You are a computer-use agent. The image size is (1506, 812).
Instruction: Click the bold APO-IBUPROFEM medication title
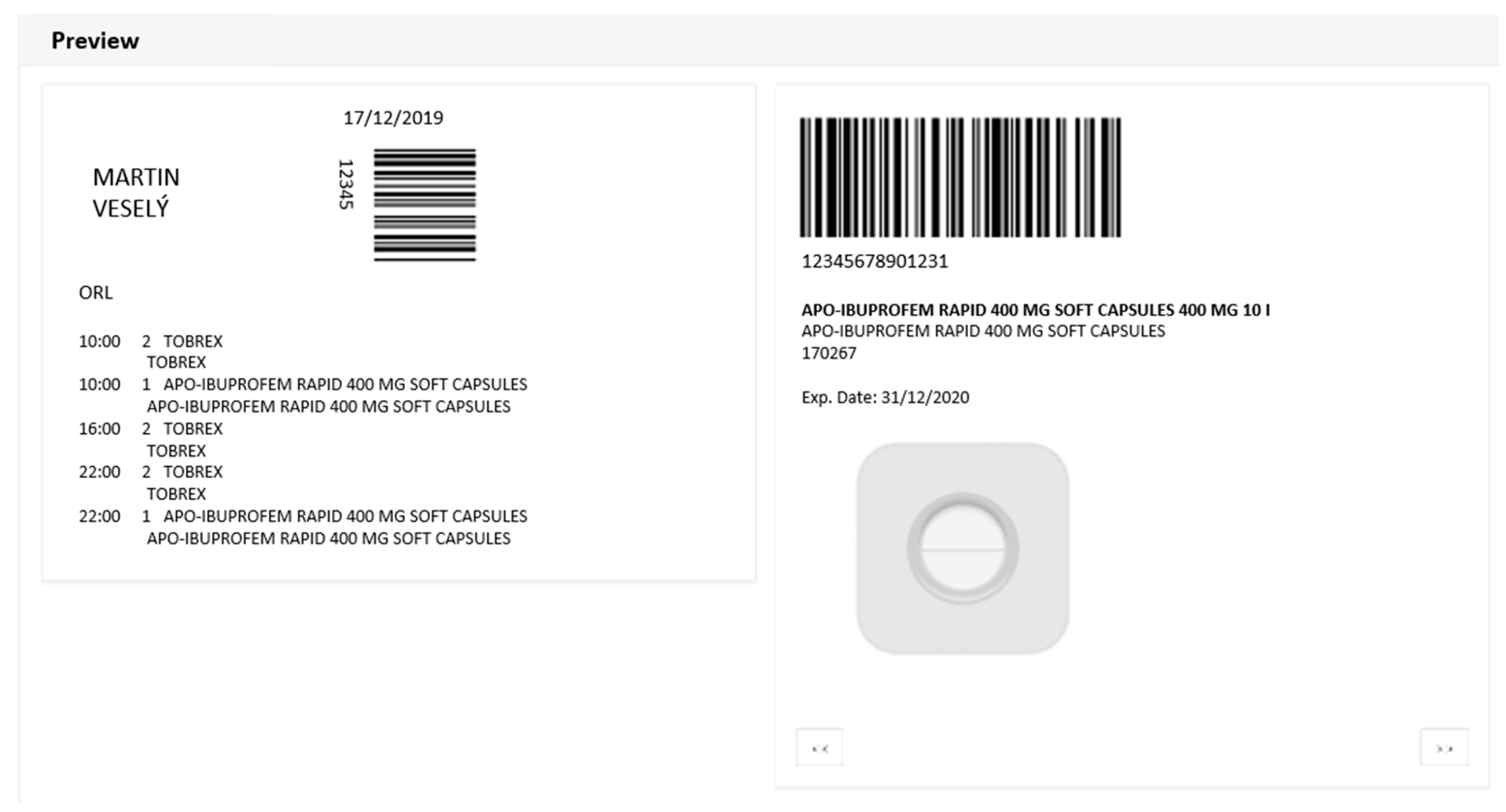pyautogui.click(x=1036, y=310)
